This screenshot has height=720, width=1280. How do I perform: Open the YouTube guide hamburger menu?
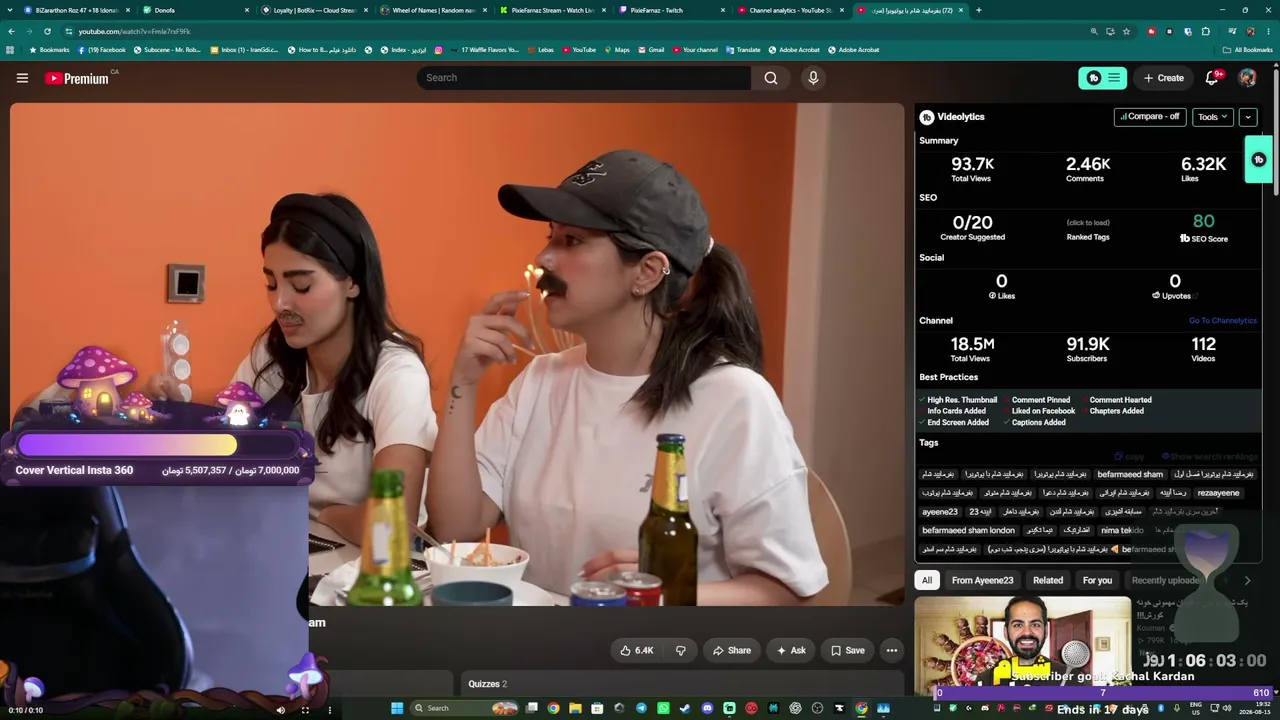[22, 78]
